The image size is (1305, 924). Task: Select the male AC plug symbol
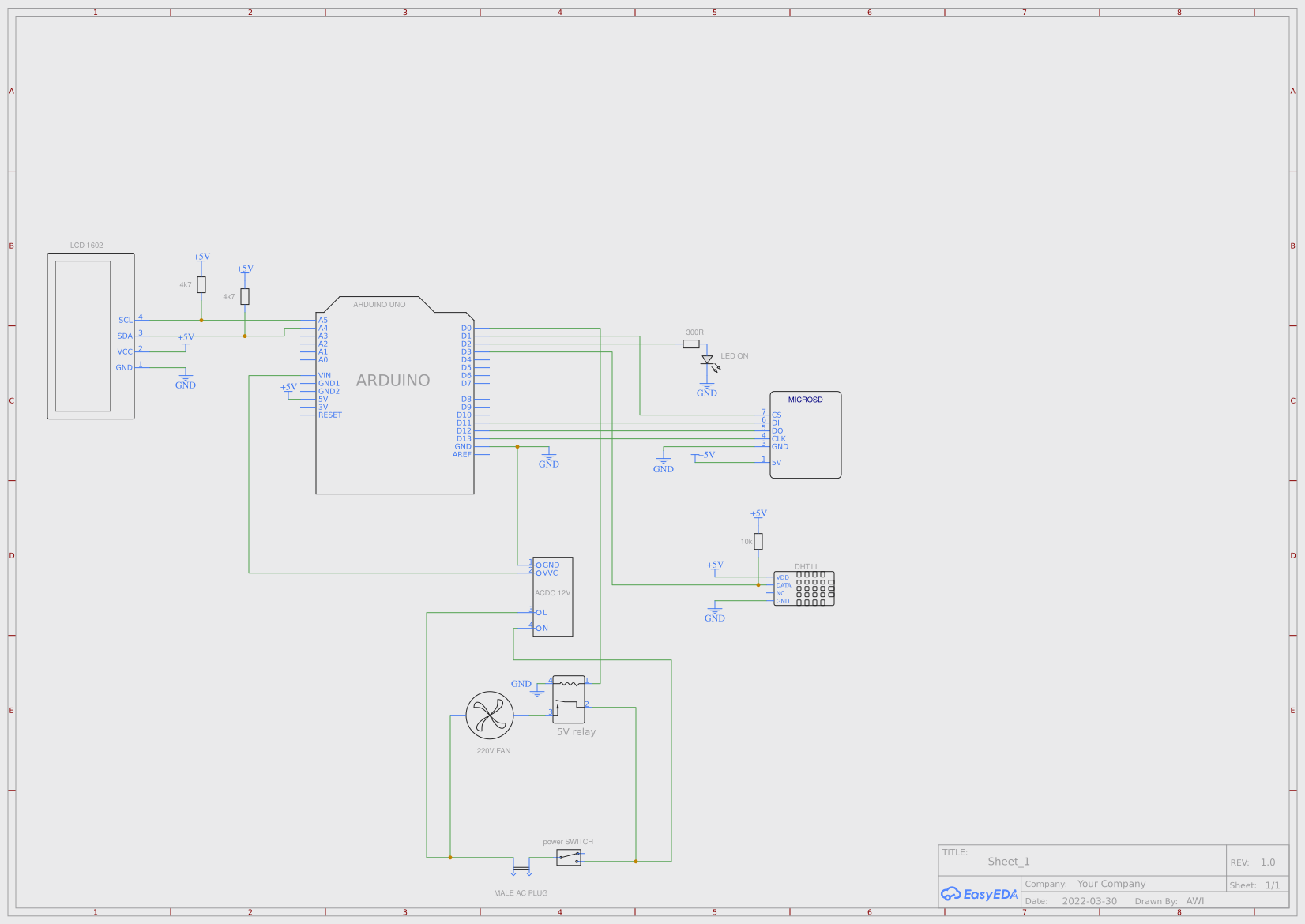[521, 869]
